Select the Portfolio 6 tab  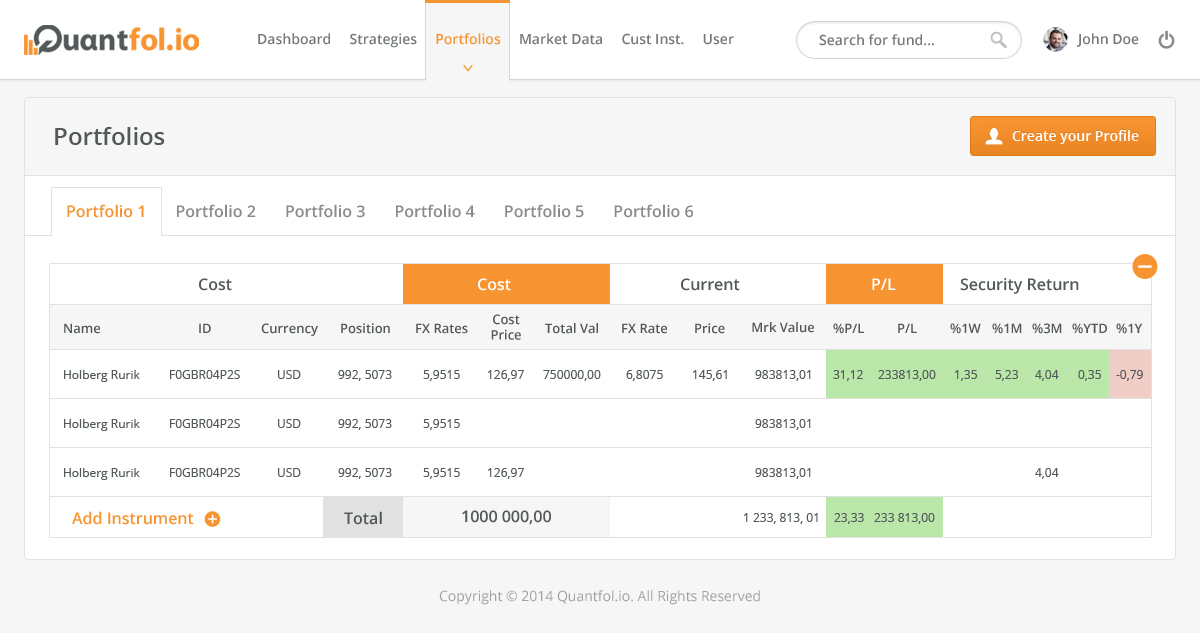point(653,212)
